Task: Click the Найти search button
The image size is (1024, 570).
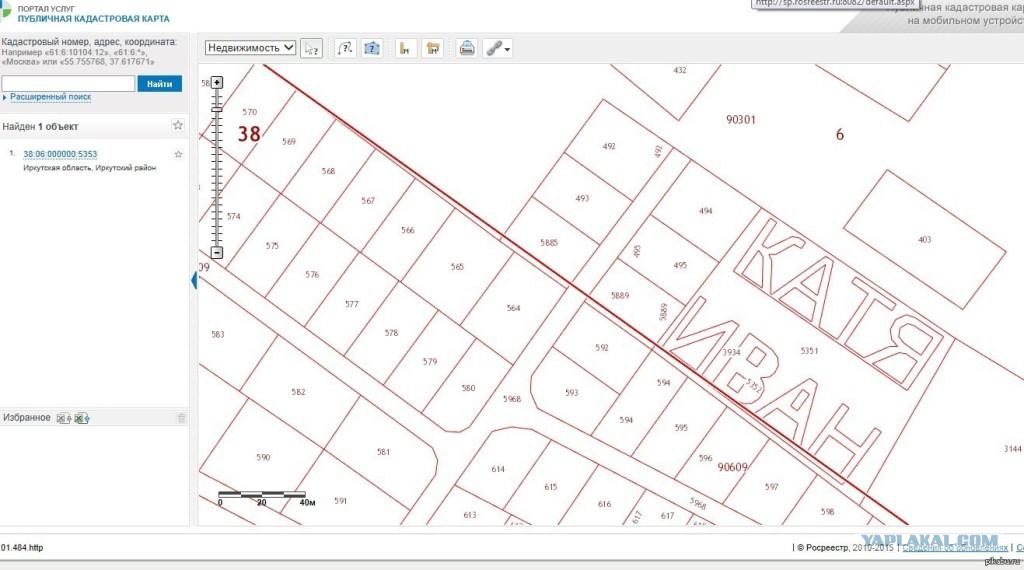Action: pos(159,84)
